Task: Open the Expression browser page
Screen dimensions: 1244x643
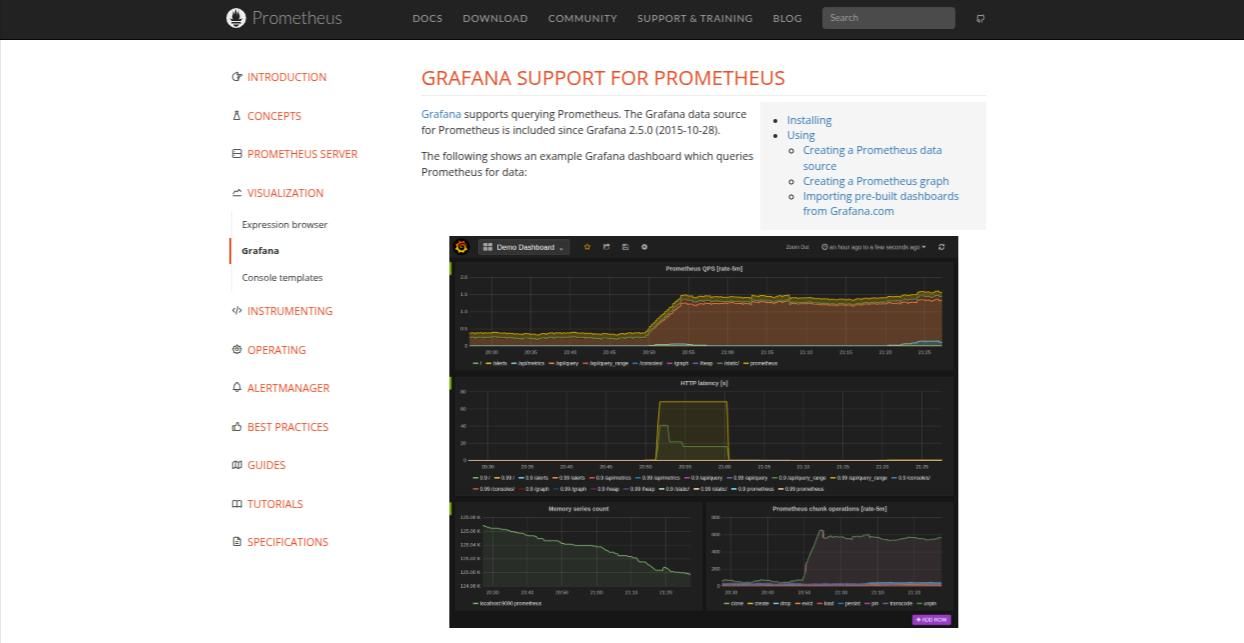Action: 284,225
